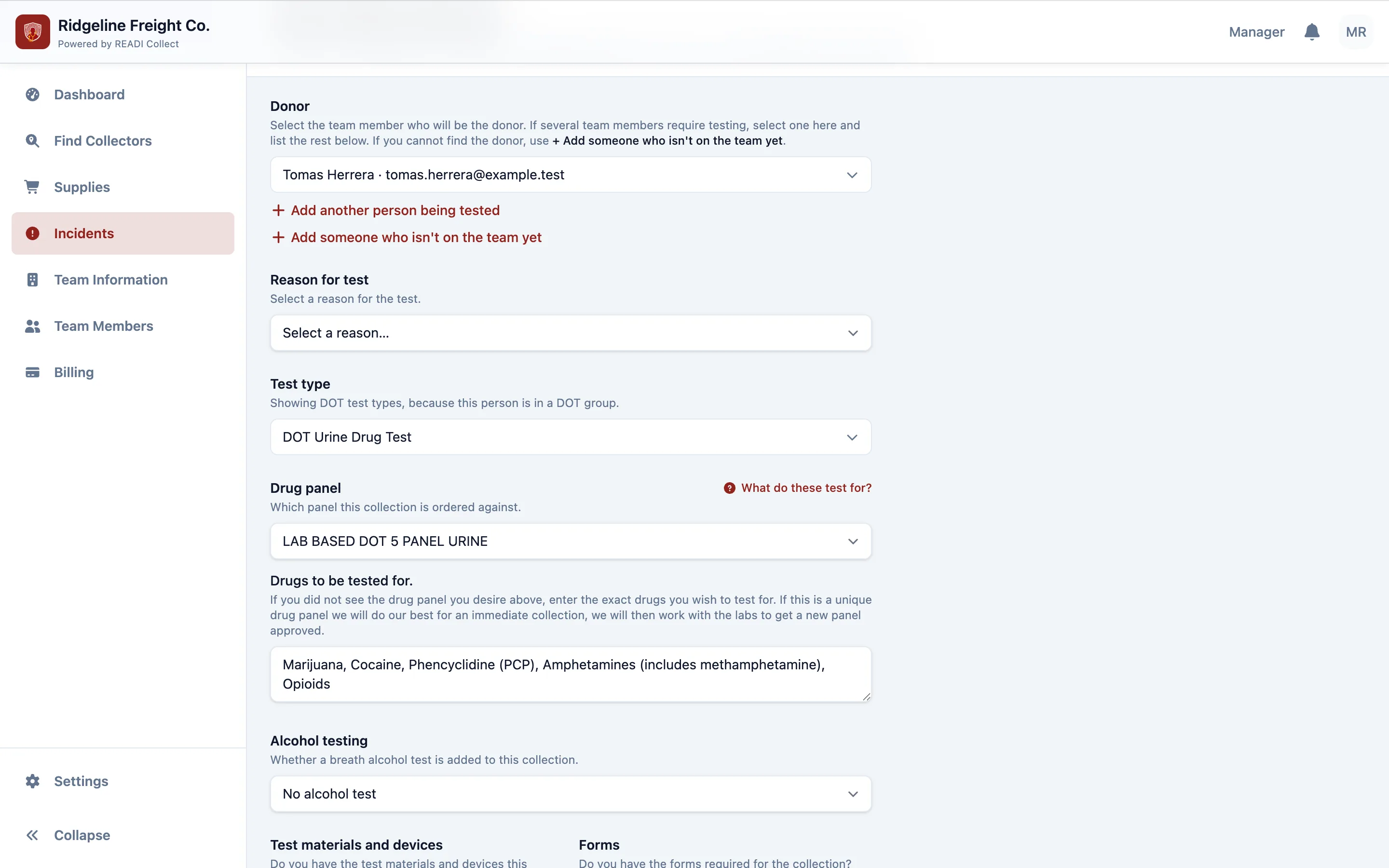The height and width of the screenshot is (868, 1389).
Task: Open the MR user avatar menu
Action: point(1356,32)
